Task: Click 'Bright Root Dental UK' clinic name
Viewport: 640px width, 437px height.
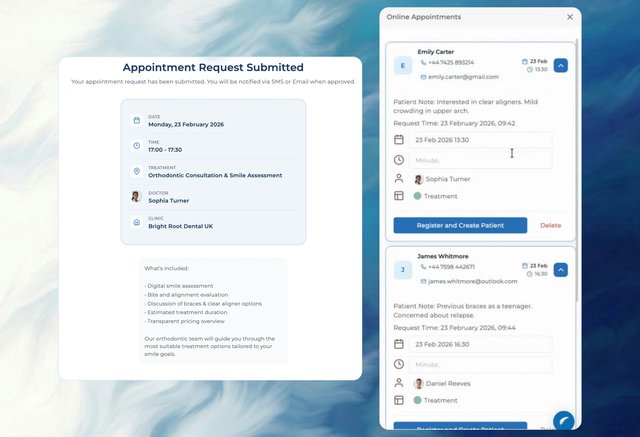Action: (180, 226)
